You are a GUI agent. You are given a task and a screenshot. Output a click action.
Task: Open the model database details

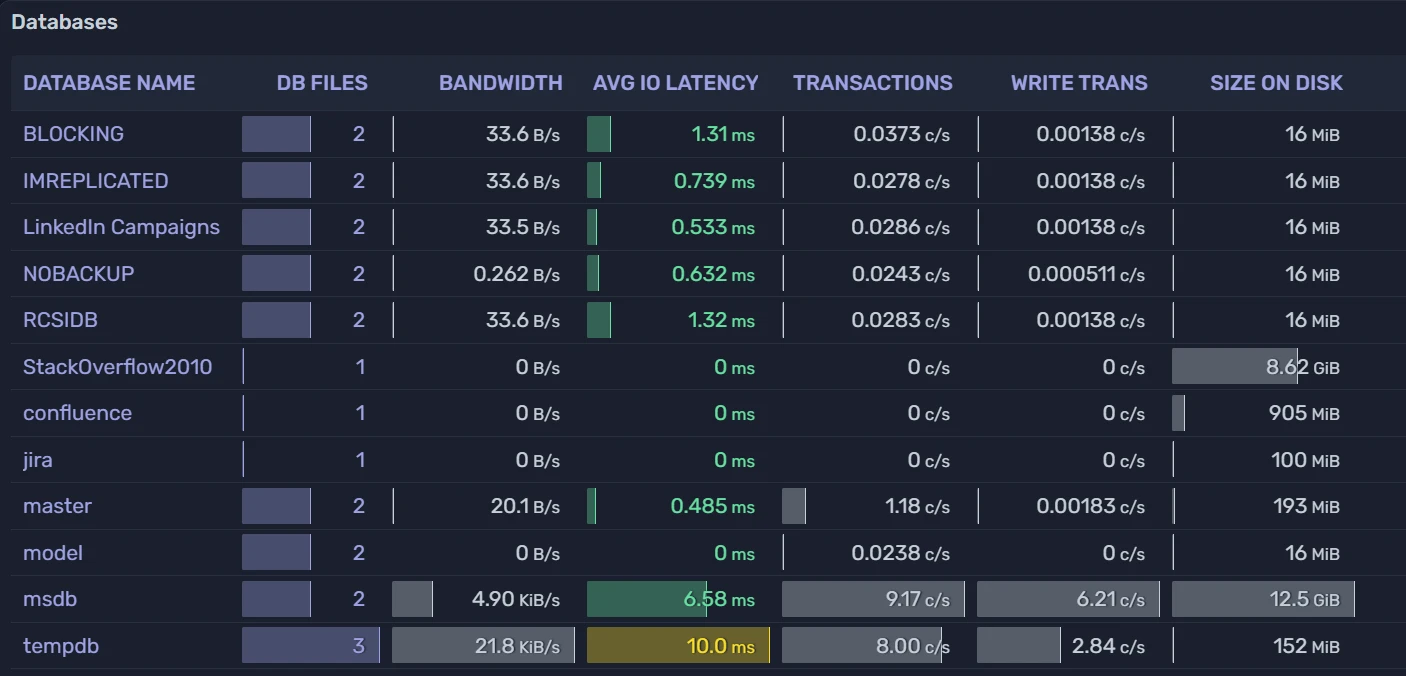coord(52,552)
